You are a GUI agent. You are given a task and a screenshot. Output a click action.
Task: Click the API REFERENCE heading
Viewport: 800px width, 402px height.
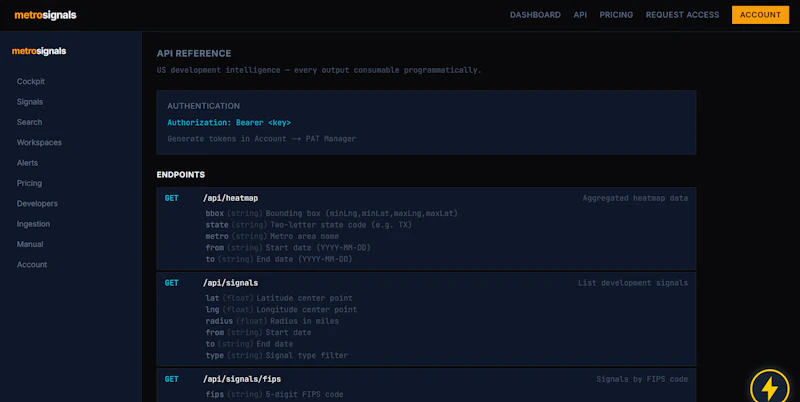(x=194, y=54)
